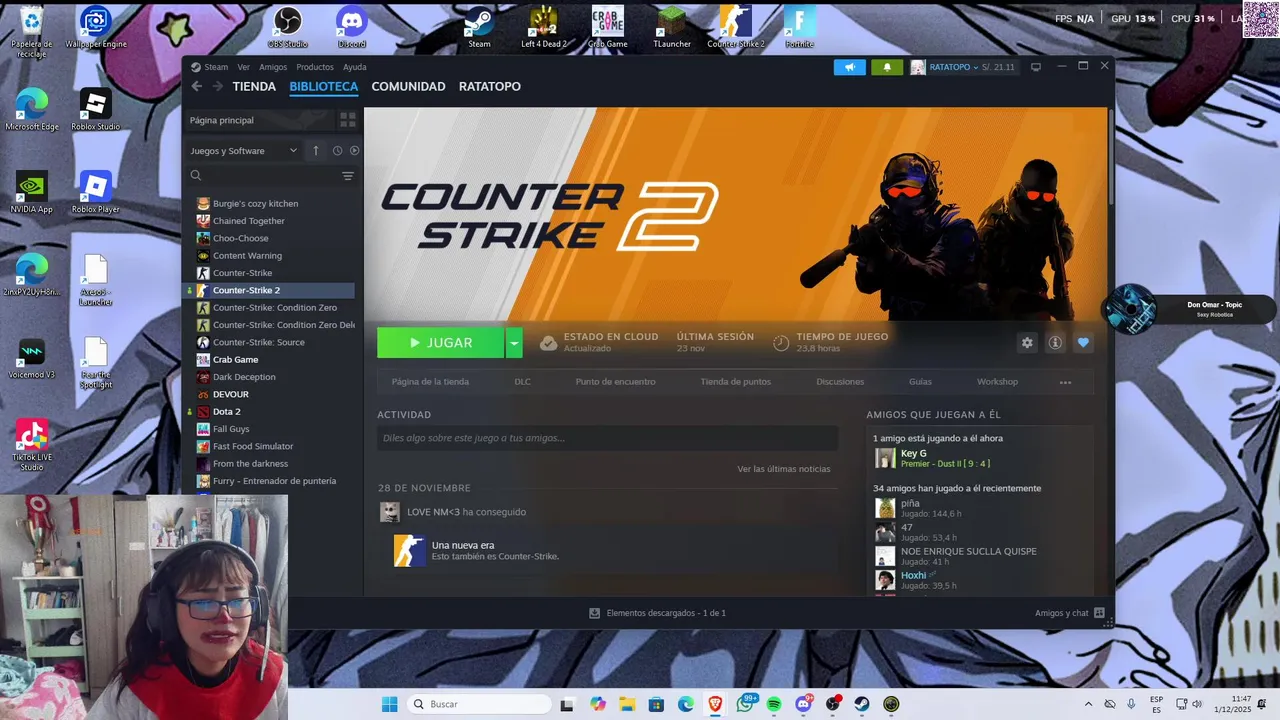Open the library advanced filter icon
Image resolution: width=1280 pixels, height=720 pixels.
click(x=348, y=176)
